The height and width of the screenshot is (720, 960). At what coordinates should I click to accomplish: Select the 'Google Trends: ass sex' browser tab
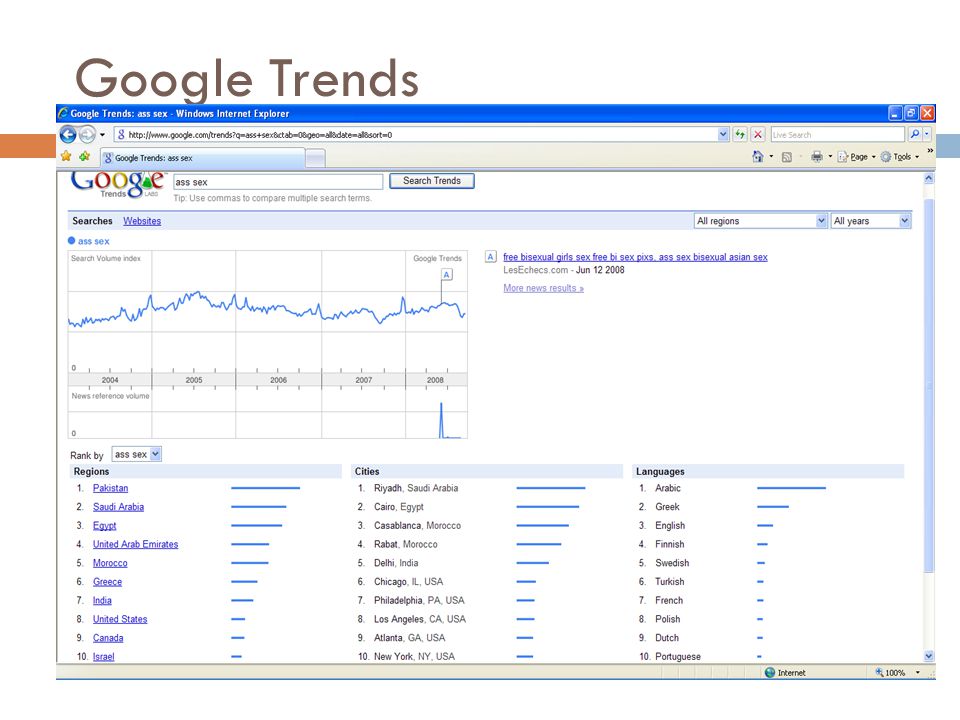click(202, 158)
